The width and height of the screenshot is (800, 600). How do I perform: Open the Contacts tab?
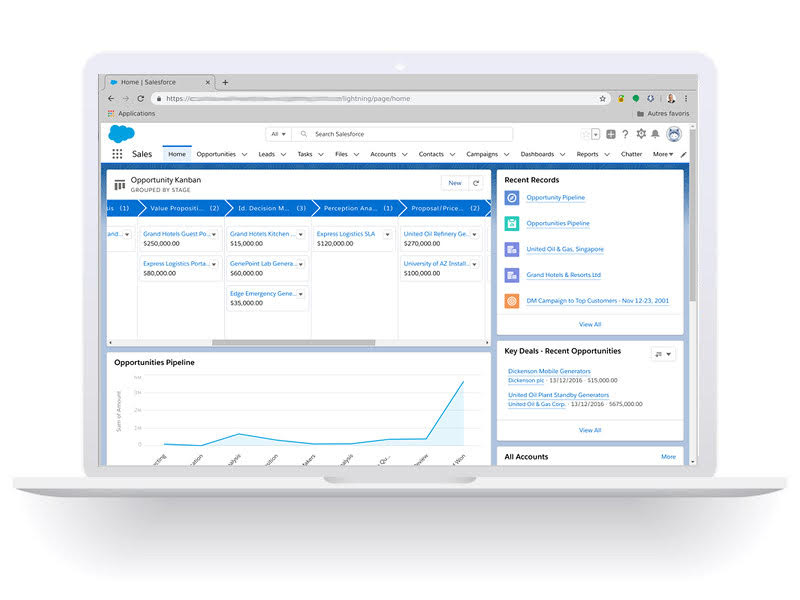(x=431, y=154)
